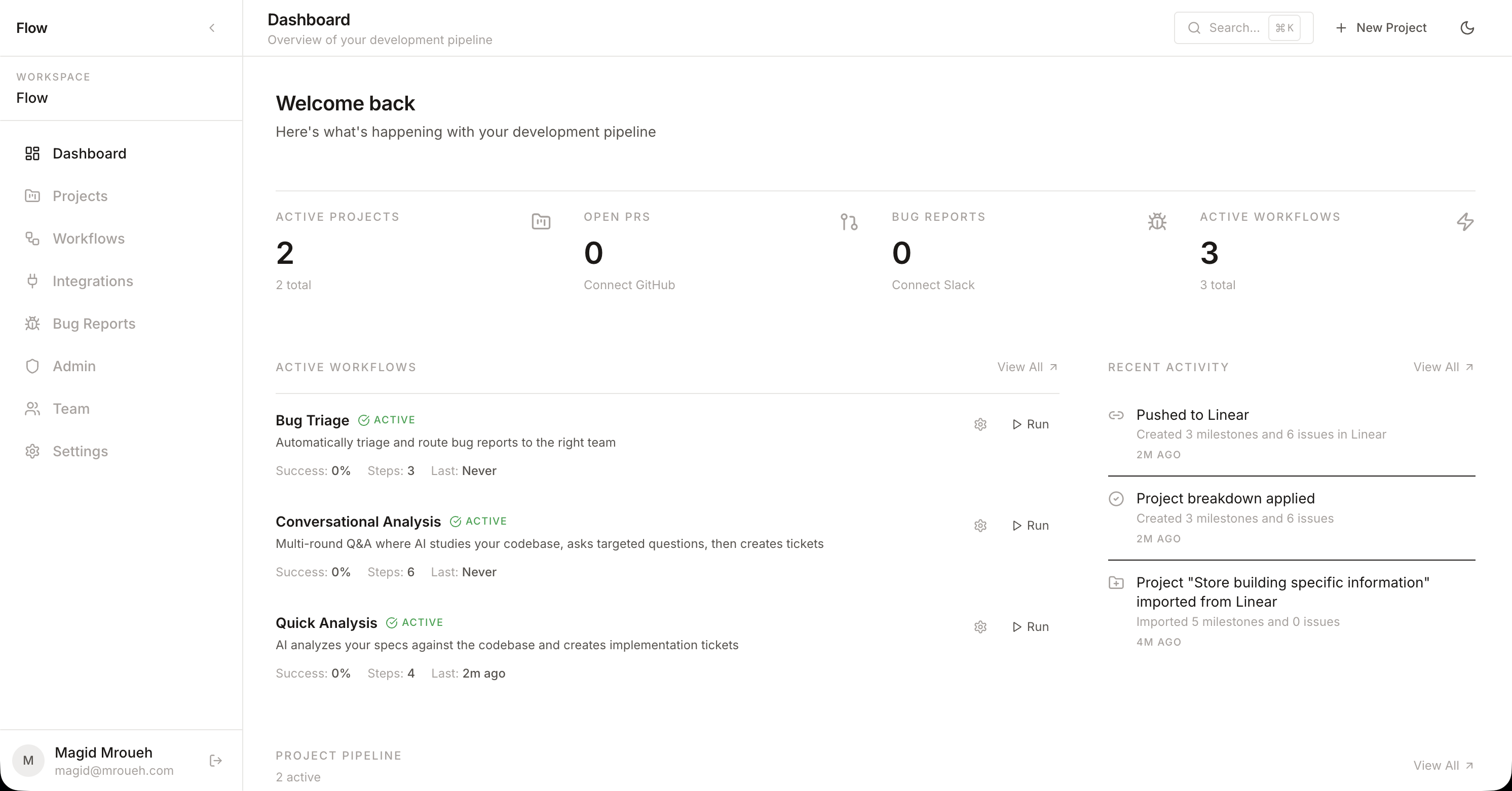Click imported project folder-plus icon
Image resolution: width=1512 pixels, height=791 pixels.
click(x=1116, y=583)
